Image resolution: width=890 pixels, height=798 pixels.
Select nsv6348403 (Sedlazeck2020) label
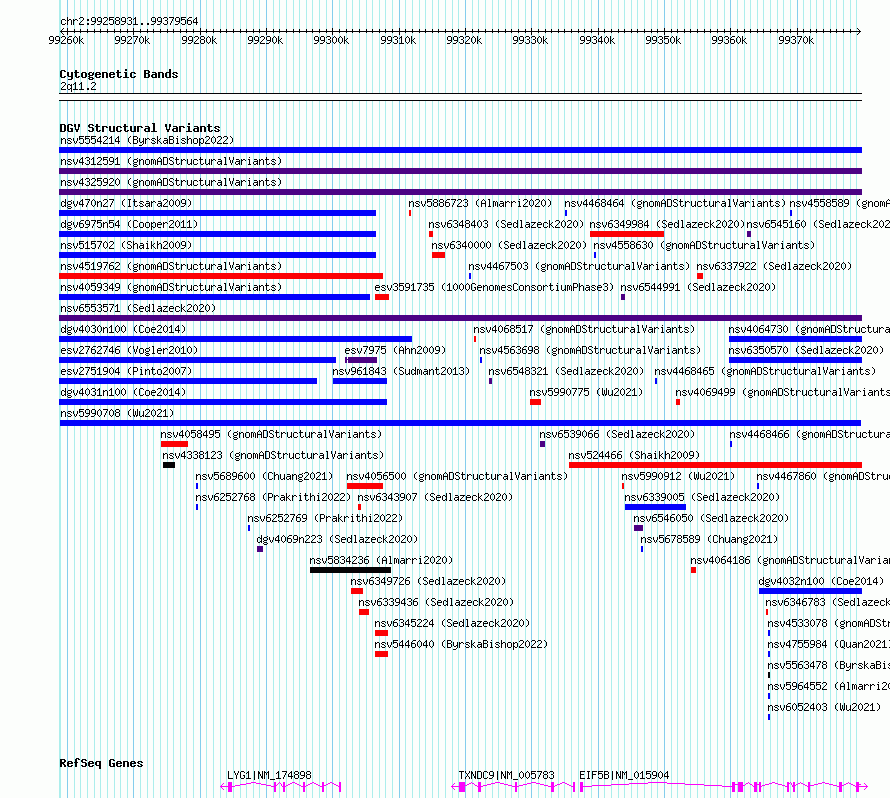[x=506, y=224]
